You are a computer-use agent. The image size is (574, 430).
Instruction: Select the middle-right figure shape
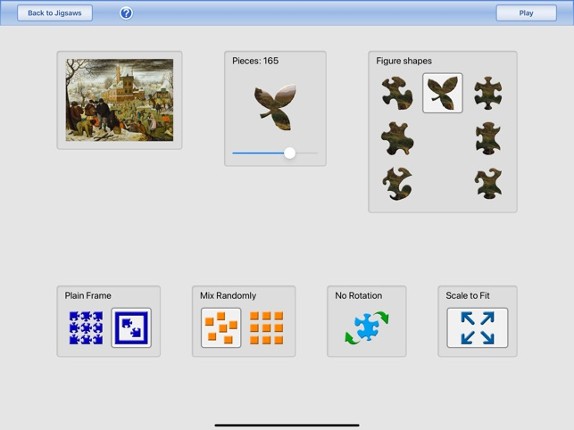[x=488, y=138]
